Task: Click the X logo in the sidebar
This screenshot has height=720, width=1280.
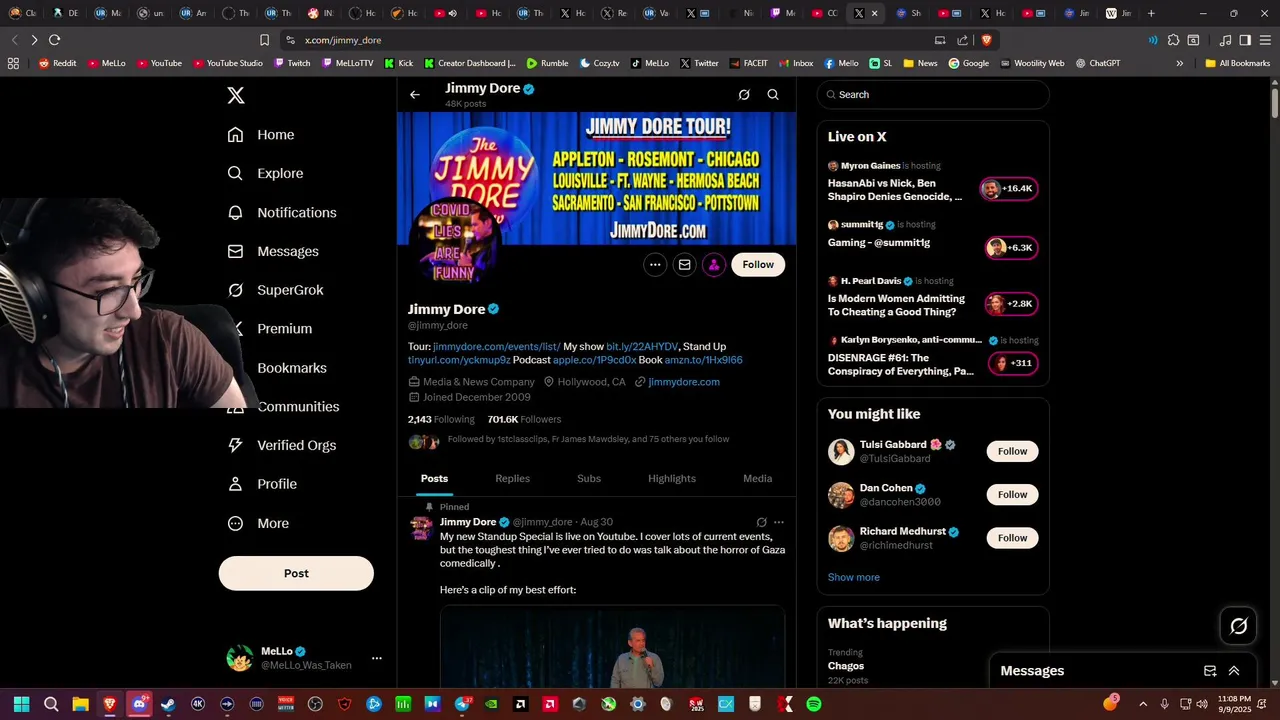Action: pos(236,96)
